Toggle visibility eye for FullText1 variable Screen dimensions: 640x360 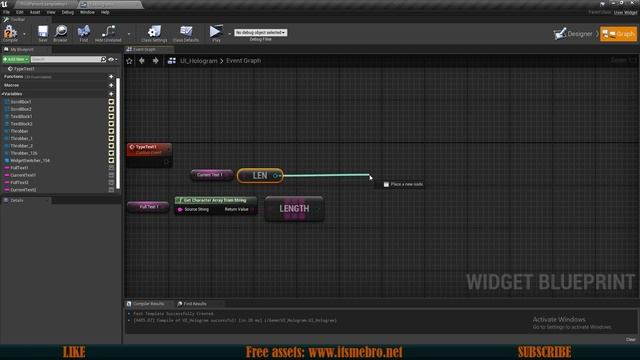pyautogui.click(x=111, y=168)
